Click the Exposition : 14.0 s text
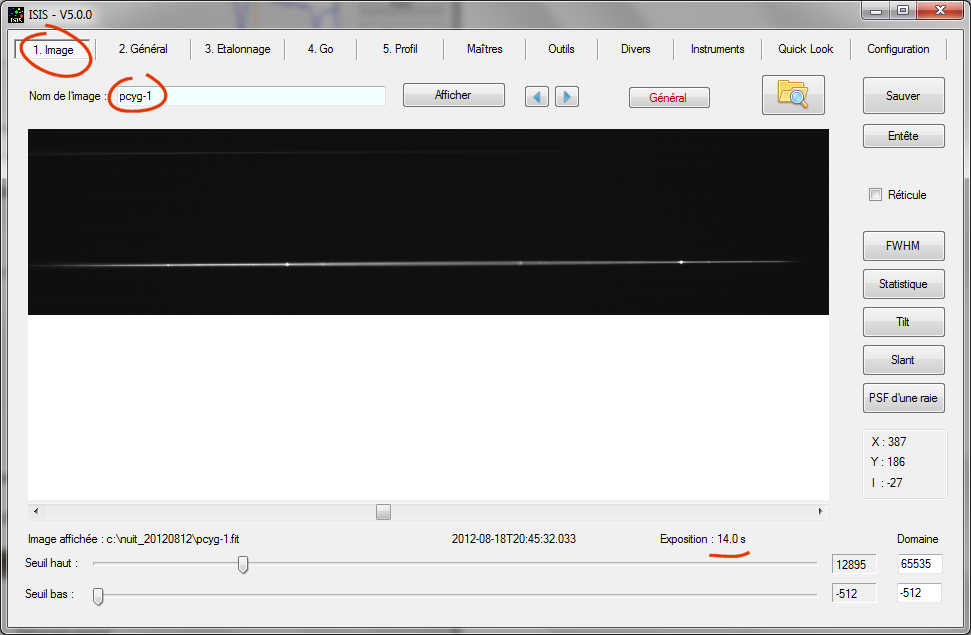The image size is (971, 635). click(703, 539)
